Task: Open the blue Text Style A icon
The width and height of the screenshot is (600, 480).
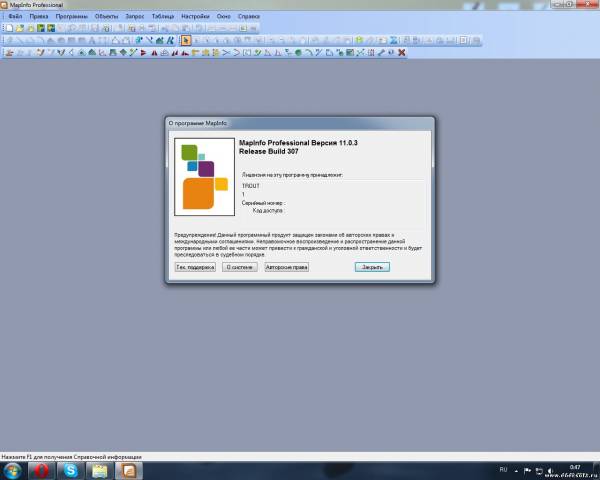Action: [170, 40]
